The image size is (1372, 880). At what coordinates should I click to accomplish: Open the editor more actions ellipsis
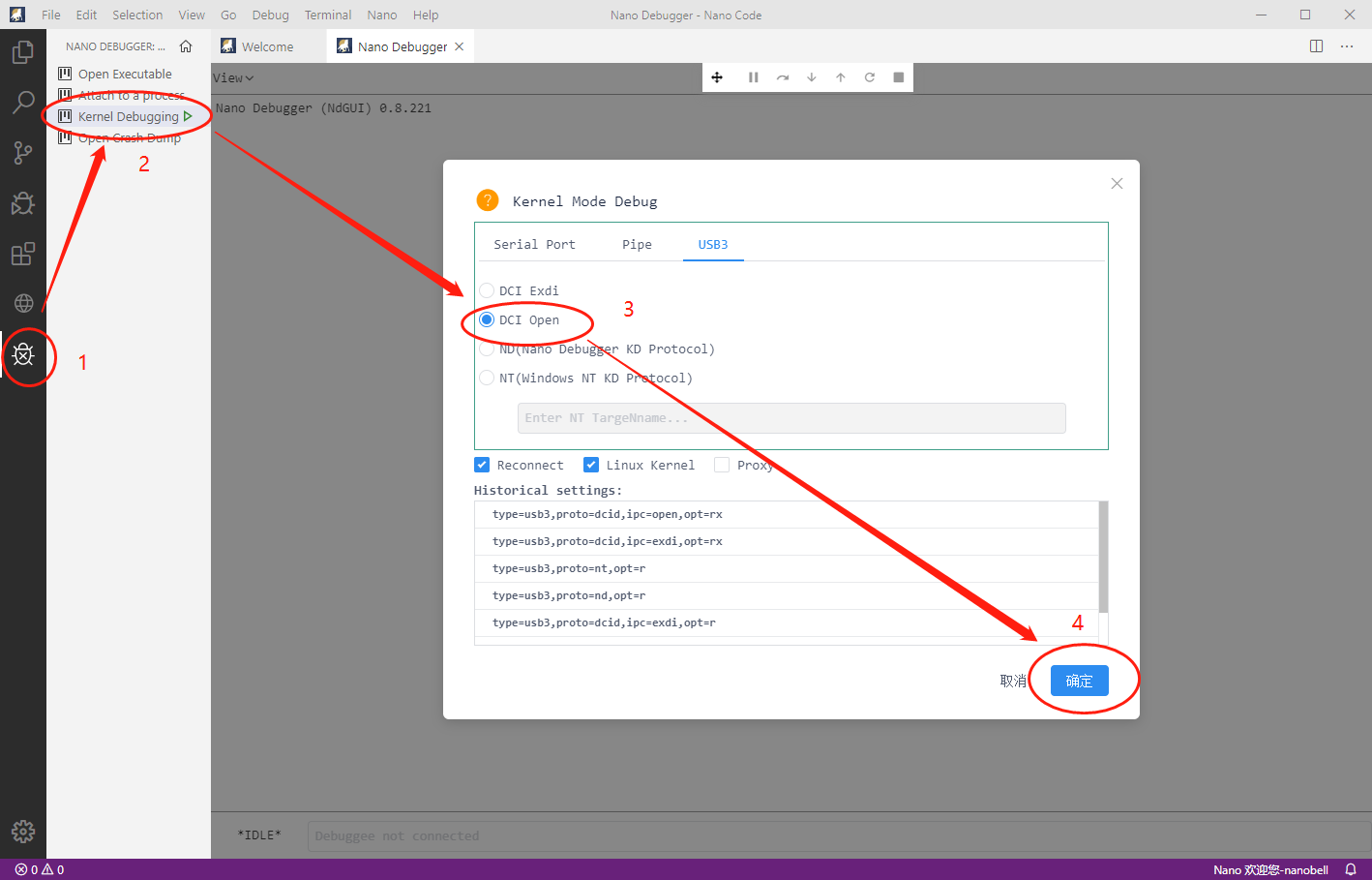pos(1347,46)
